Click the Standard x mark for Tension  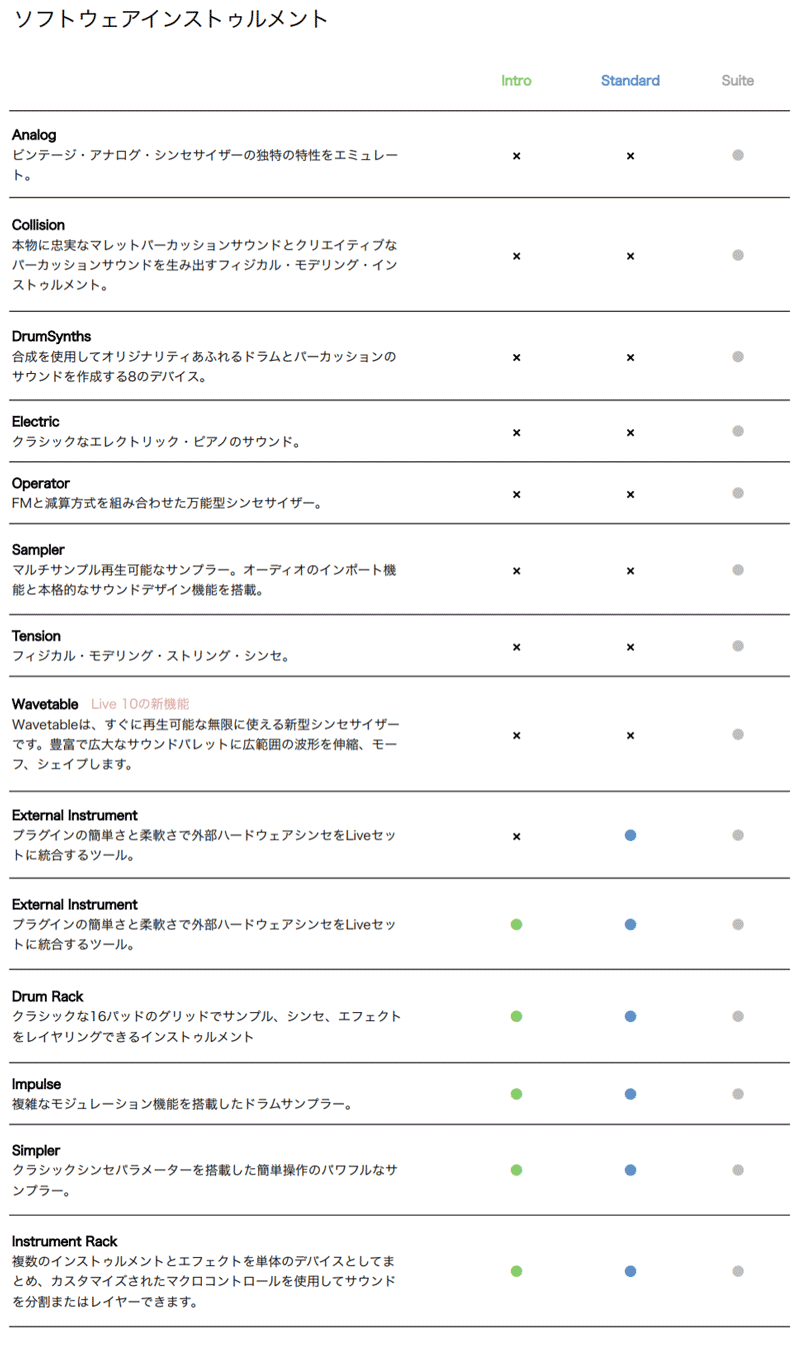[x=630, y=647]
